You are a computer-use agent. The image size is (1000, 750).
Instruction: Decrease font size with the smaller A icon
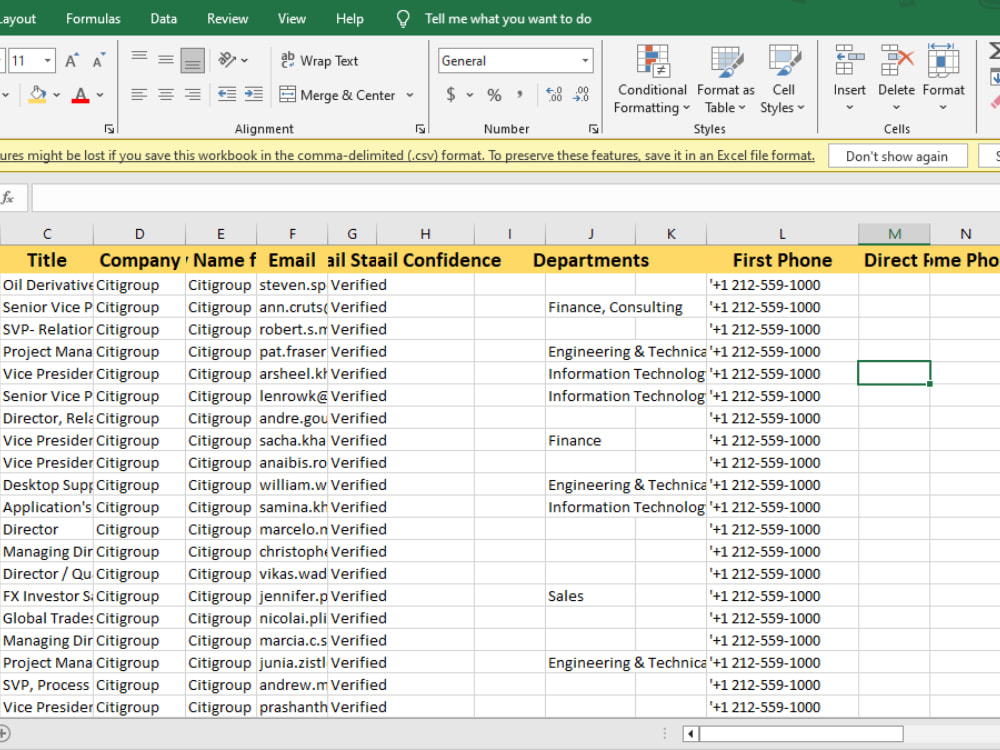98,61
